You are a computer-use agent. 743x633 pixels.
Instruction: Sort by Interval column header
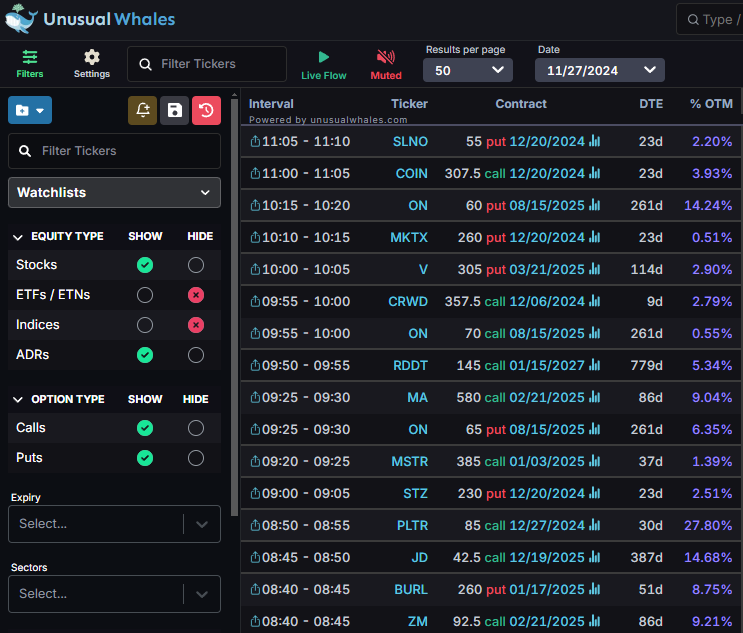271,104
